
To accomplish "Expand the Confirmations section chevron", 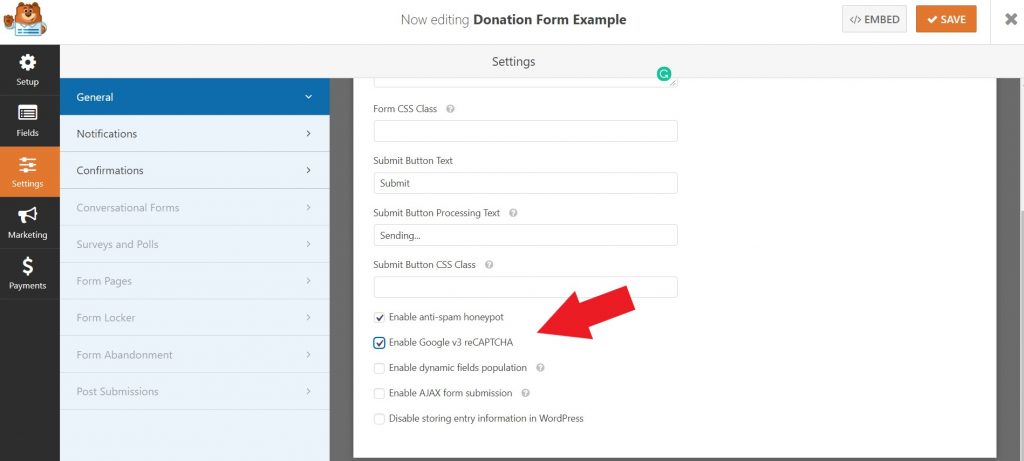I will pyautogui.click(x=309, y=170).
